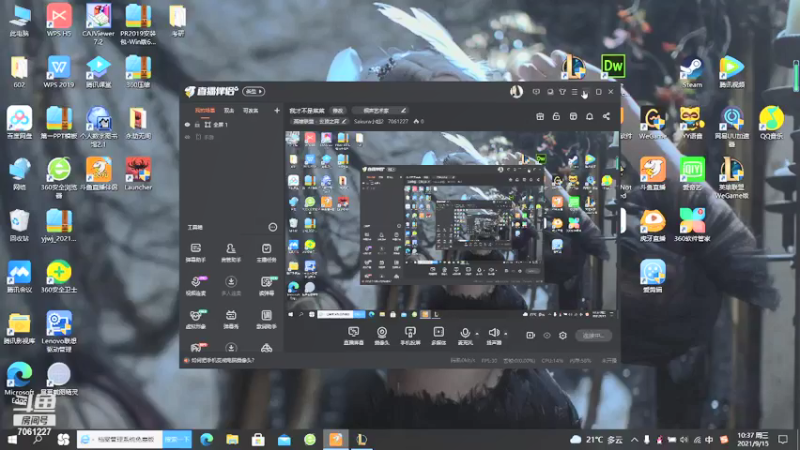Image resolution: width=800 pixels, height=450 pixels.
Task: Click the start streaming button at bottom right
Action: pyautogui.click(x=593, y=335)
